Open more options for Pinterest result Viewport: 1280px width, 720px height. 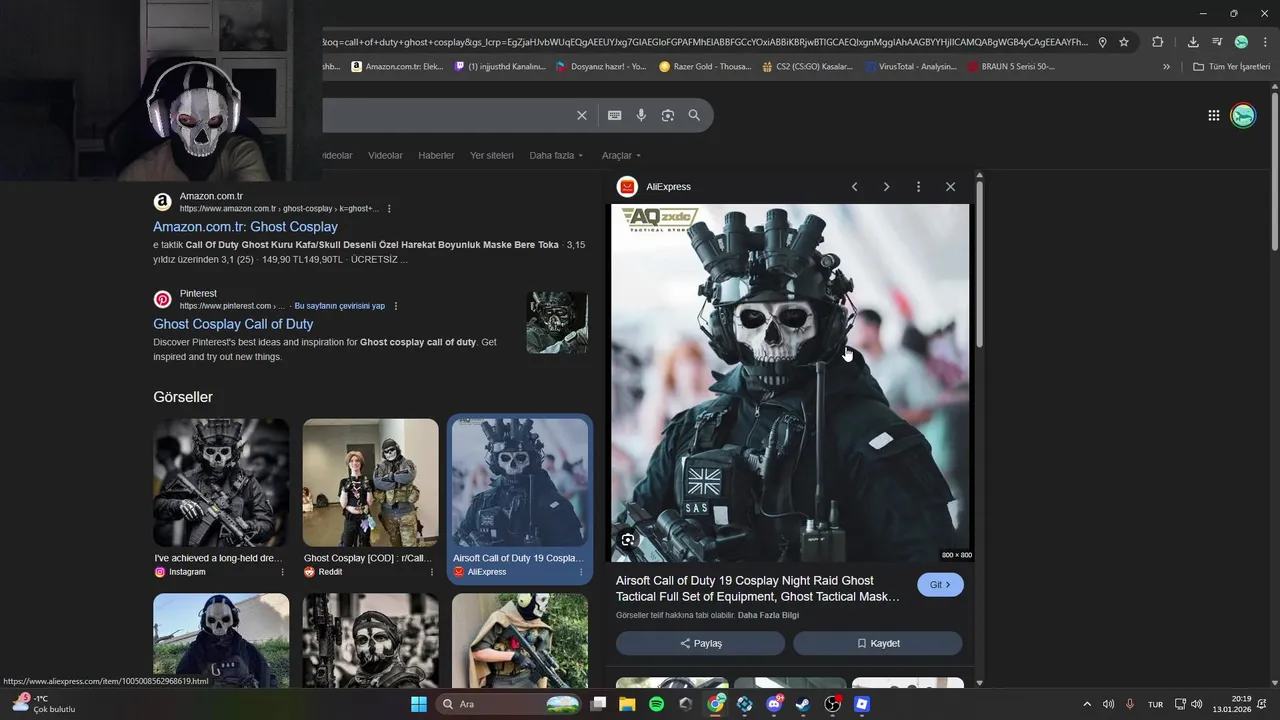(x=396, y=306)
